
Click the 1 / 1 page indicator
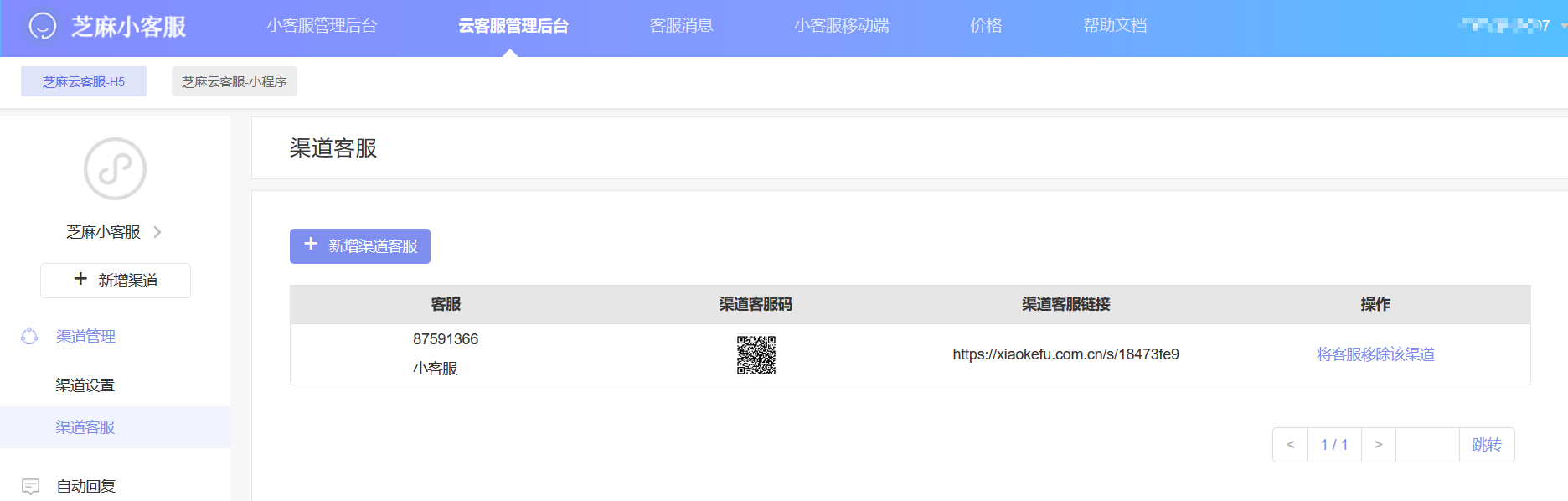(x=1334, y=445)
